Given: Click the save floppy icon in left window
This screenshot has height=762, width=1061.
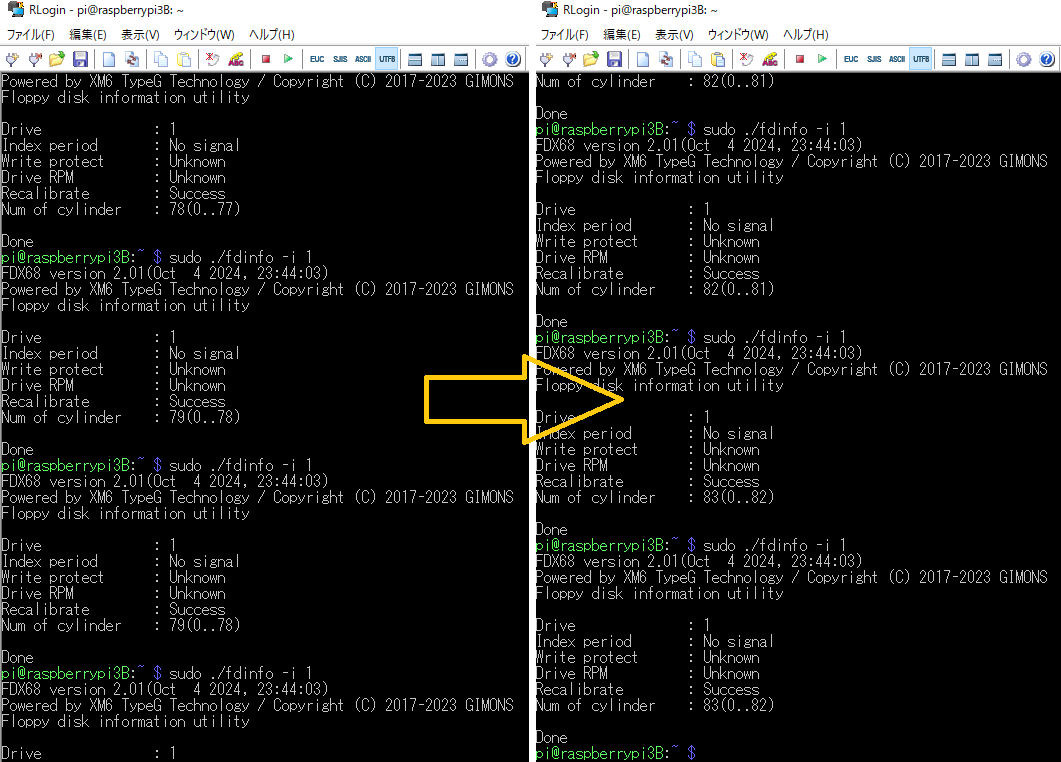Looking at the screenshot, I should pyautogui.click(x=80, y=59).
